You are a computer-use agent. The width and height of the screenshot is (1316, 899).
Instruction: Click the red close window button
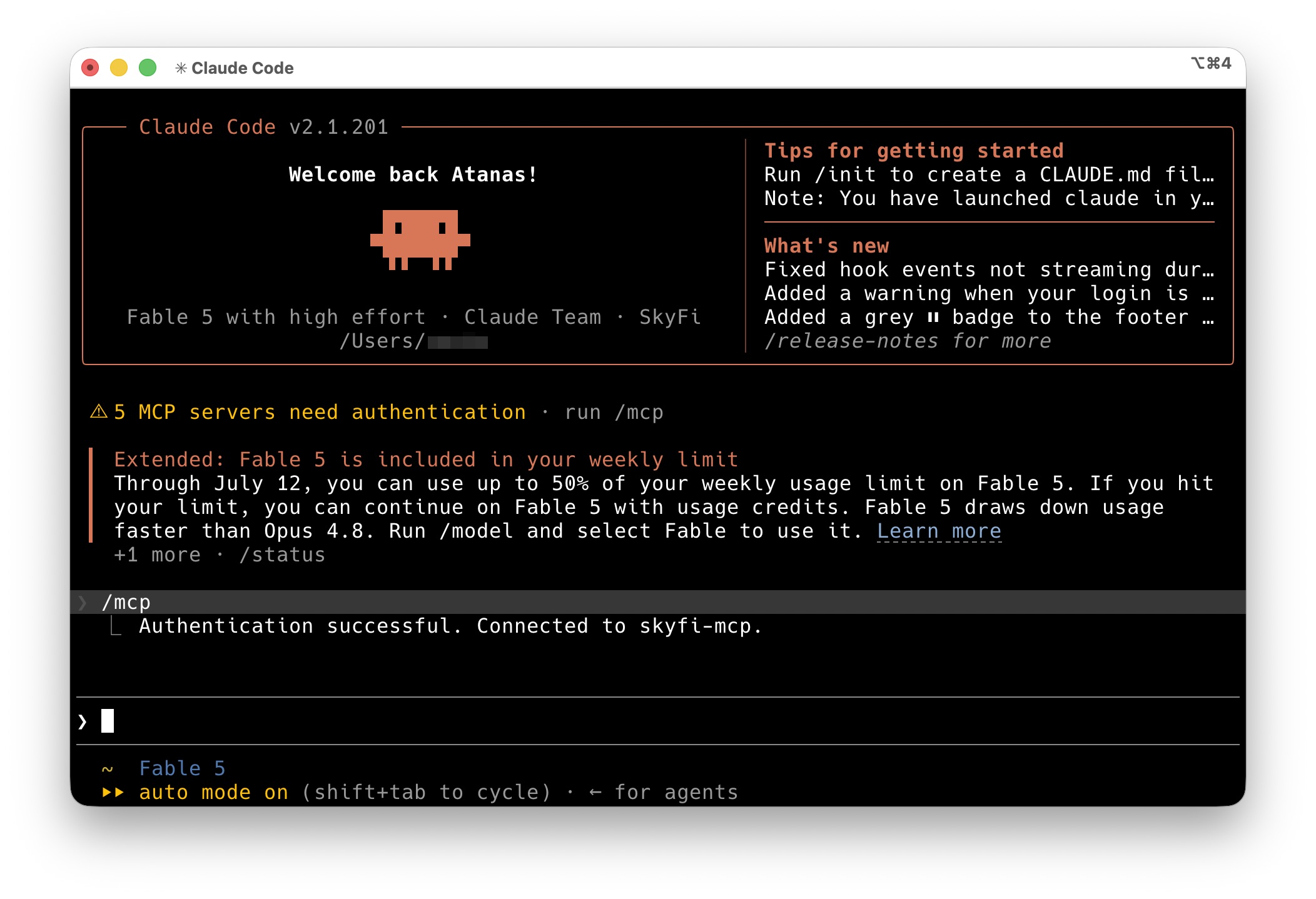click(x=90, y=68)
